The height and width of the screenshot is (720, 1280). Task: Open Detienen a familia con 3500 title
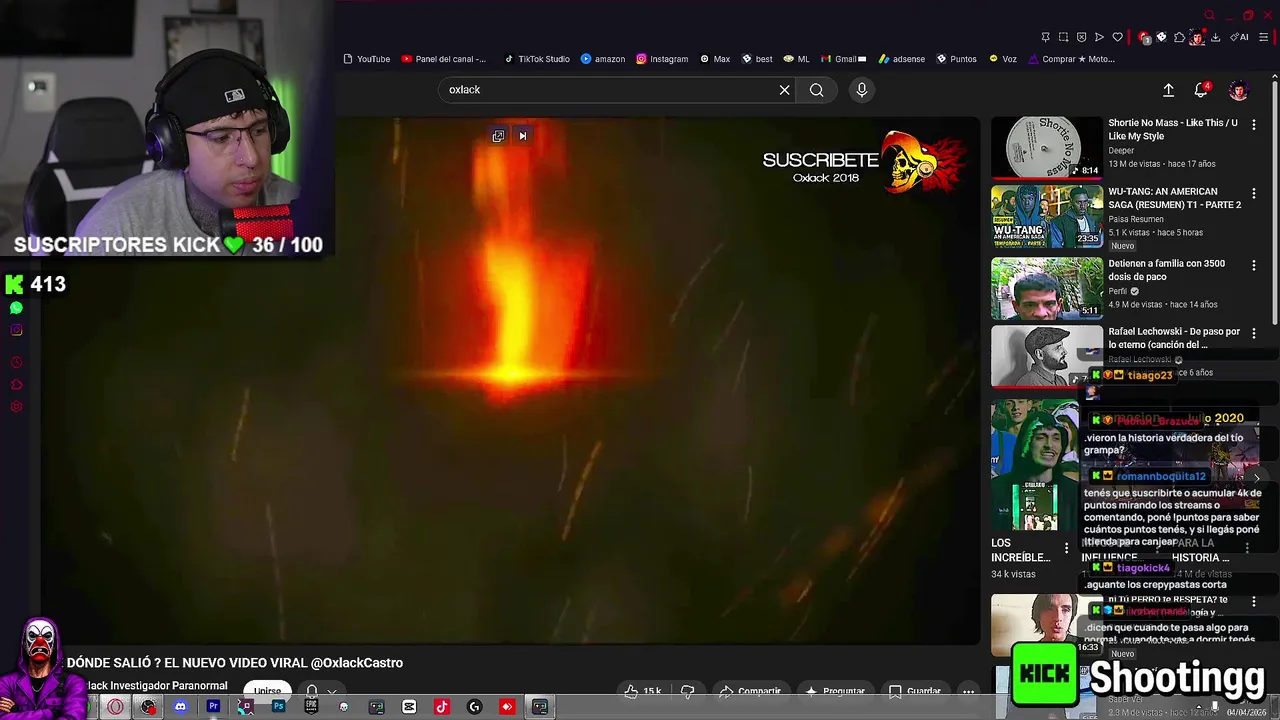(x=1166, y=270)
